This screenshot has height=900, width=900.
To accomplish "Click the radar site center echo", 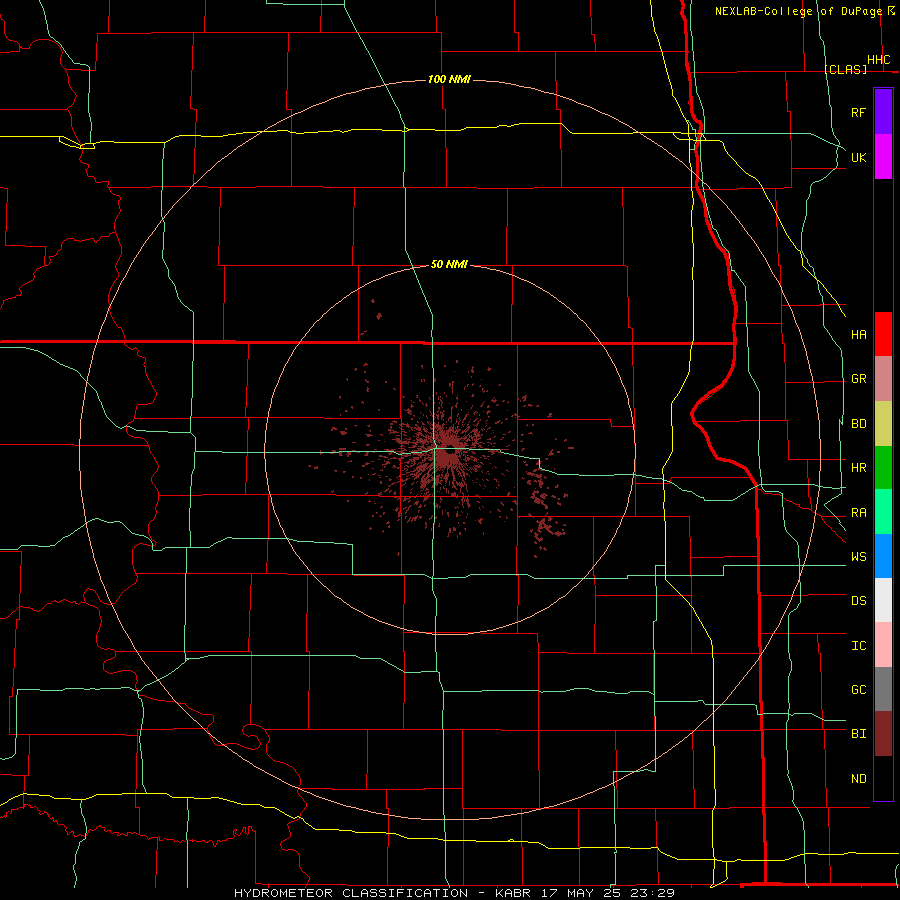I will 450,450.
